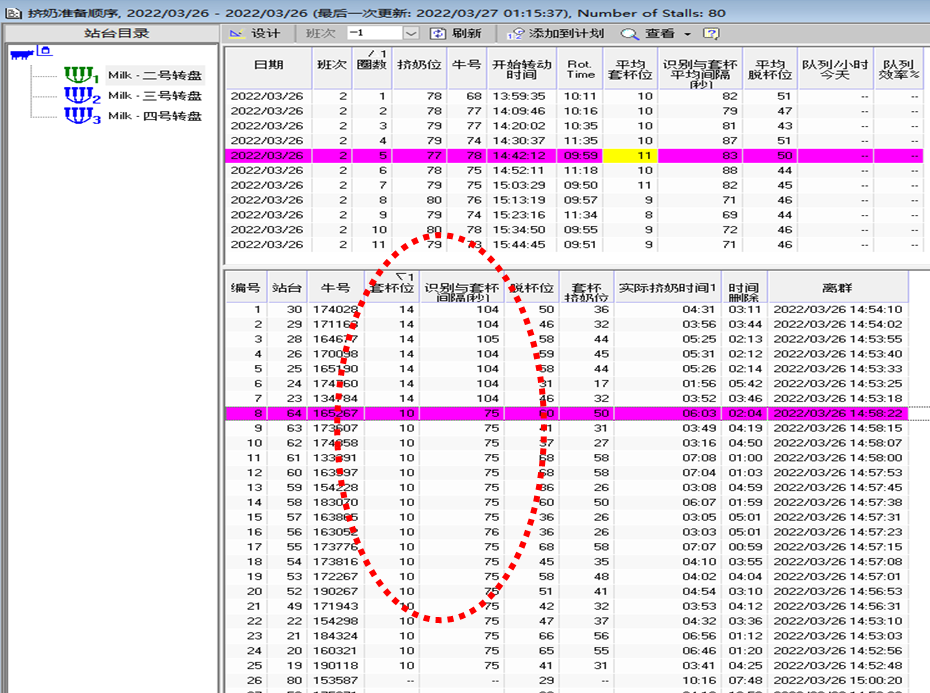Sort by 离群 column header
Viewport: 930px width, 693px height.
pyautogui.click(x=837, y=288)
